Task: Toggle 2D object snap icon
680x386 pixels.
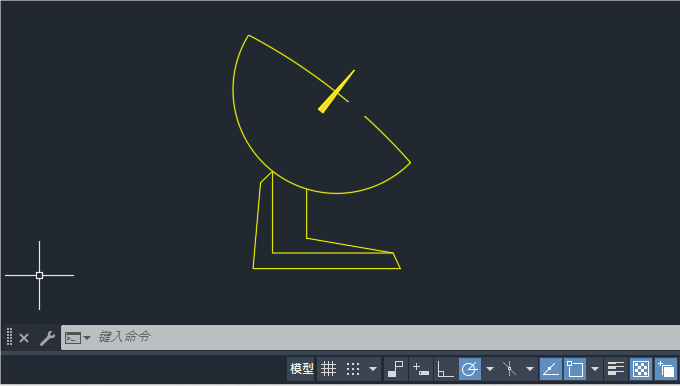Action: [575, 369]
